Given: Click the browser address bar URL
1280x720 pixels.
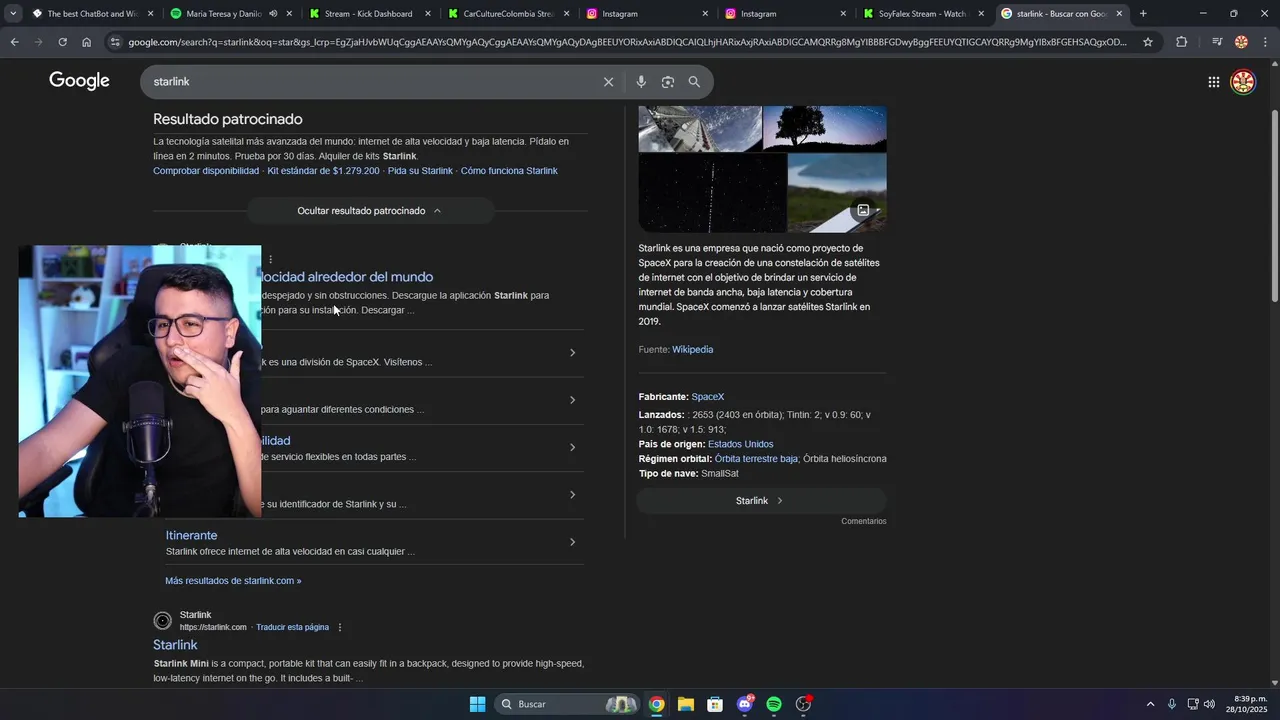Looking at the screenshot, I should pyautogui.click(x=626, y=42).
